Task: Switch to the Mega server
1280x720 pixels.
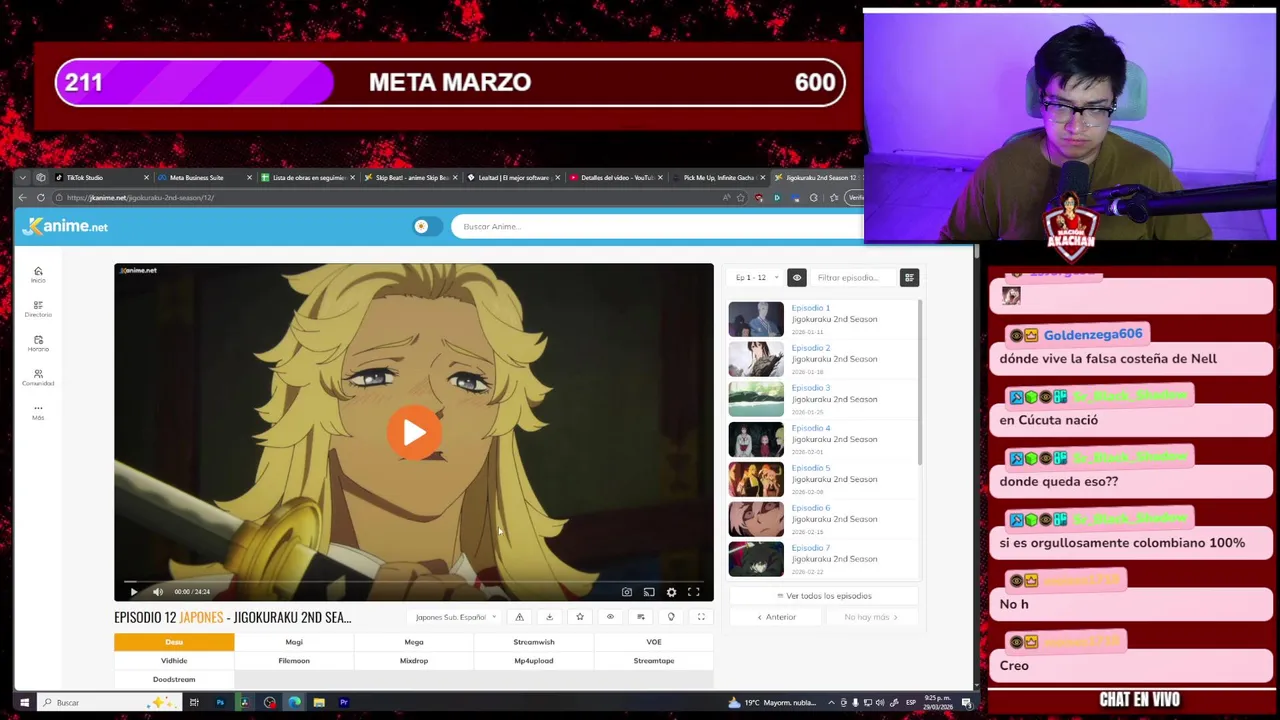Action: coord(414,642)
